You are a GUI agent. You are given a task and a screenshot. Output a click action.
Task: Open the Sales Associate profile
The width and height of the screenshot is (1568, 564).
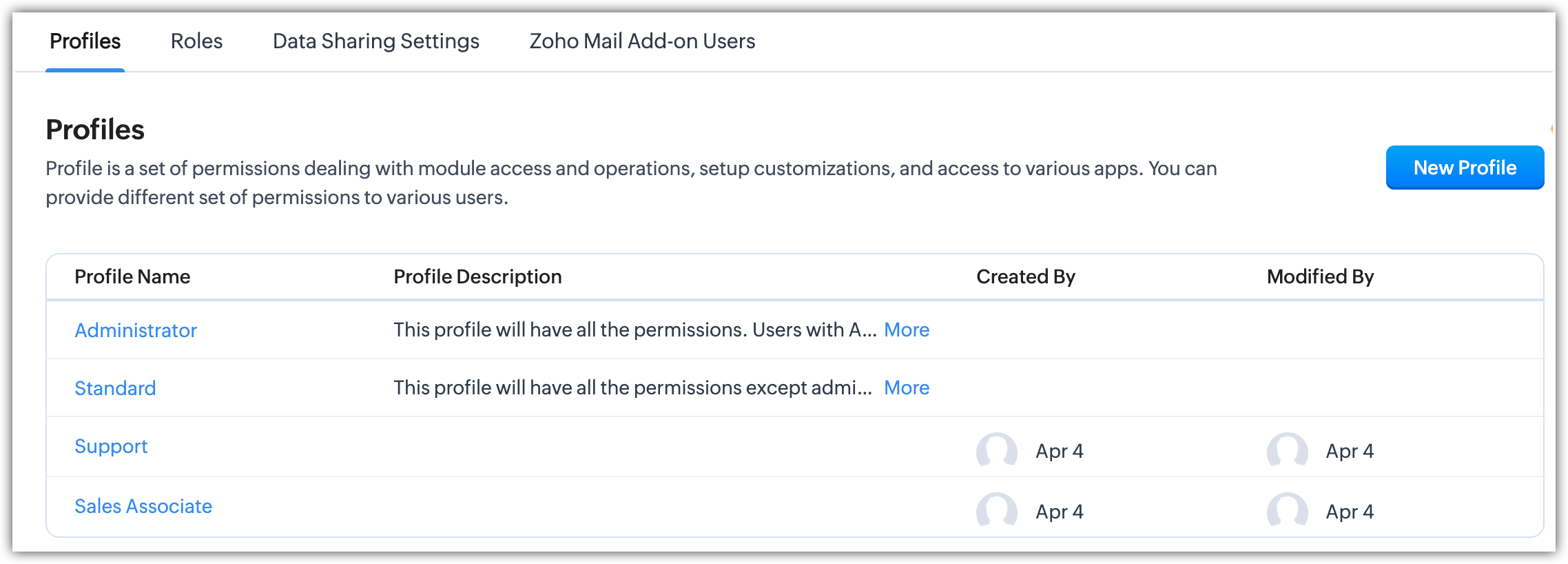click(143, 507)
